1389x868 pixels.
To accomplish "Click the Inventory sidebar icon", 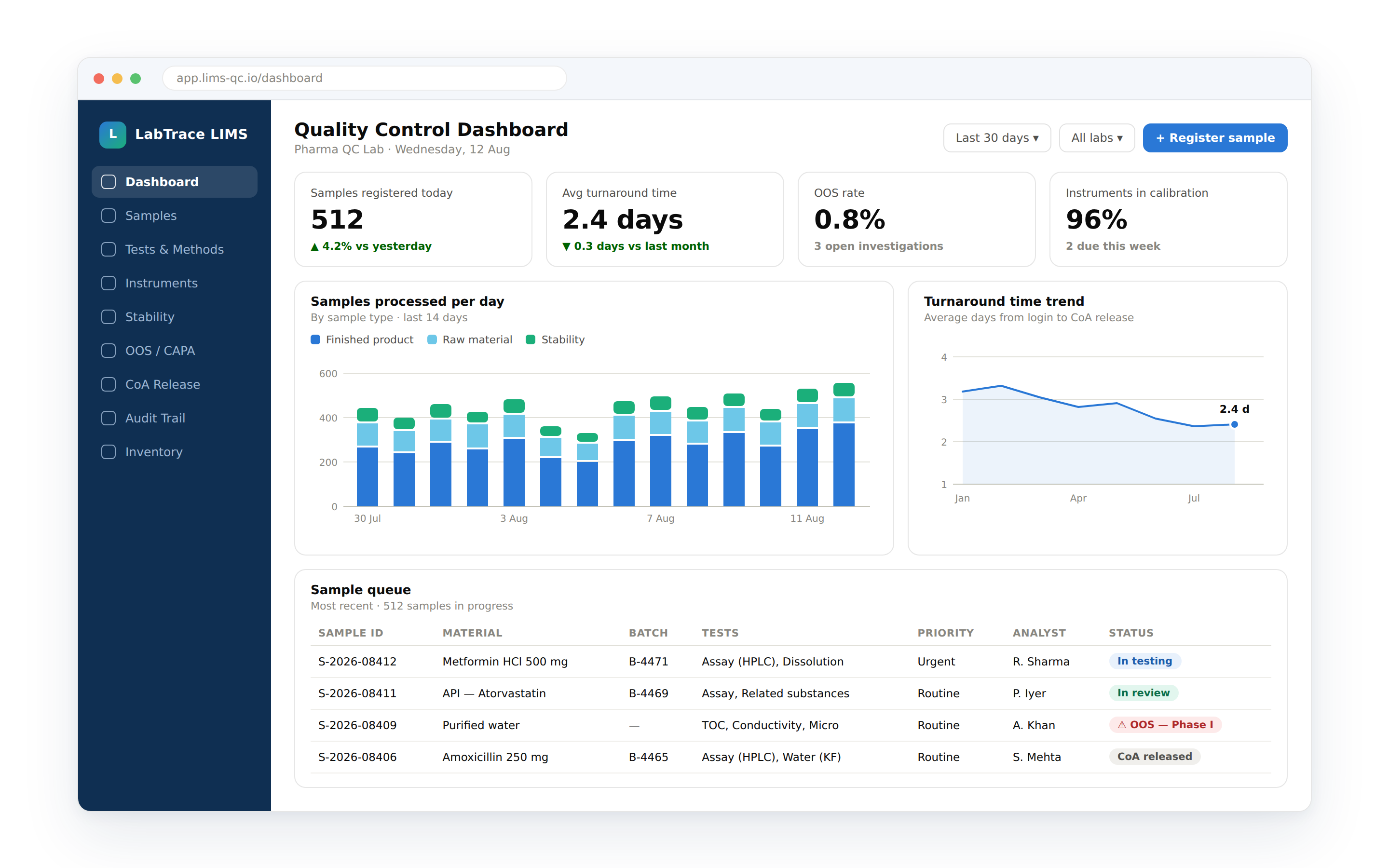I will coord(109,452).
